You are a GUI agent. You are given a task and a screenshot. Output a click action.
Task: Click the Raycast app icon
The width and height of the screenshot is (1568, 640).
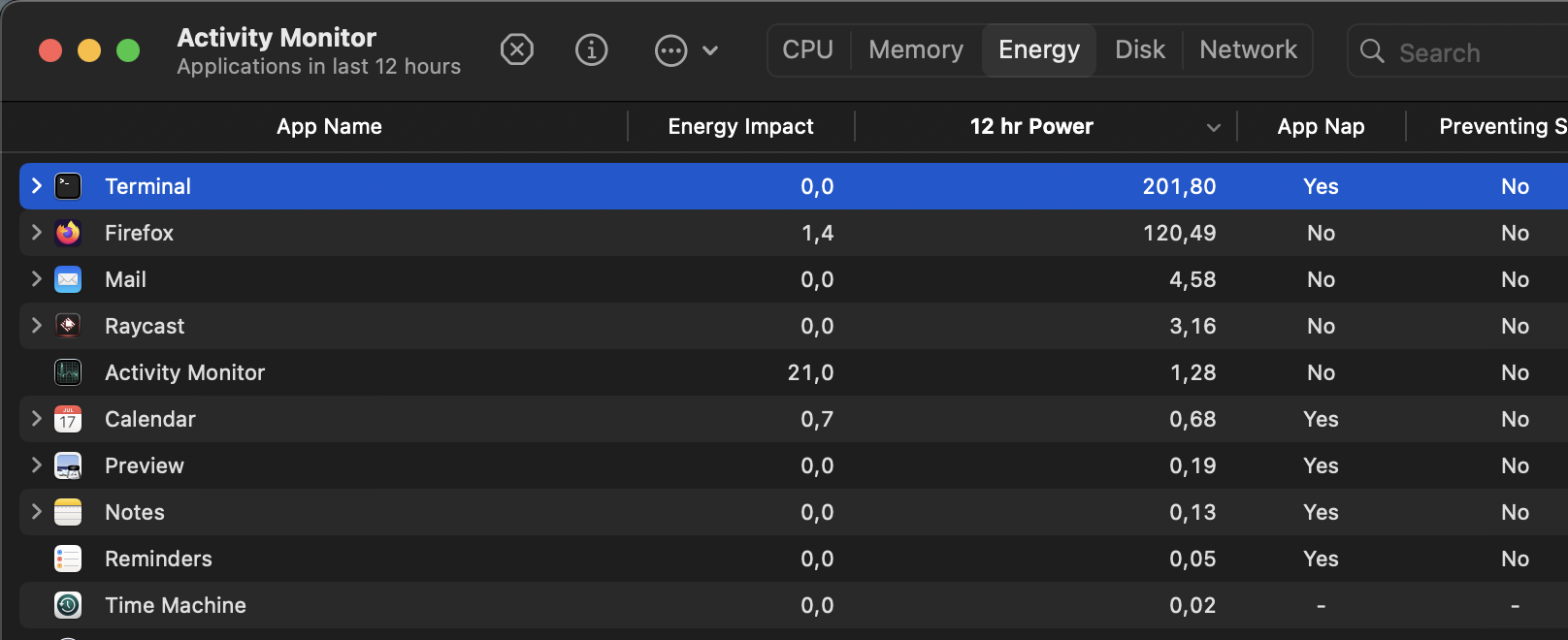(x=68, y=326)
